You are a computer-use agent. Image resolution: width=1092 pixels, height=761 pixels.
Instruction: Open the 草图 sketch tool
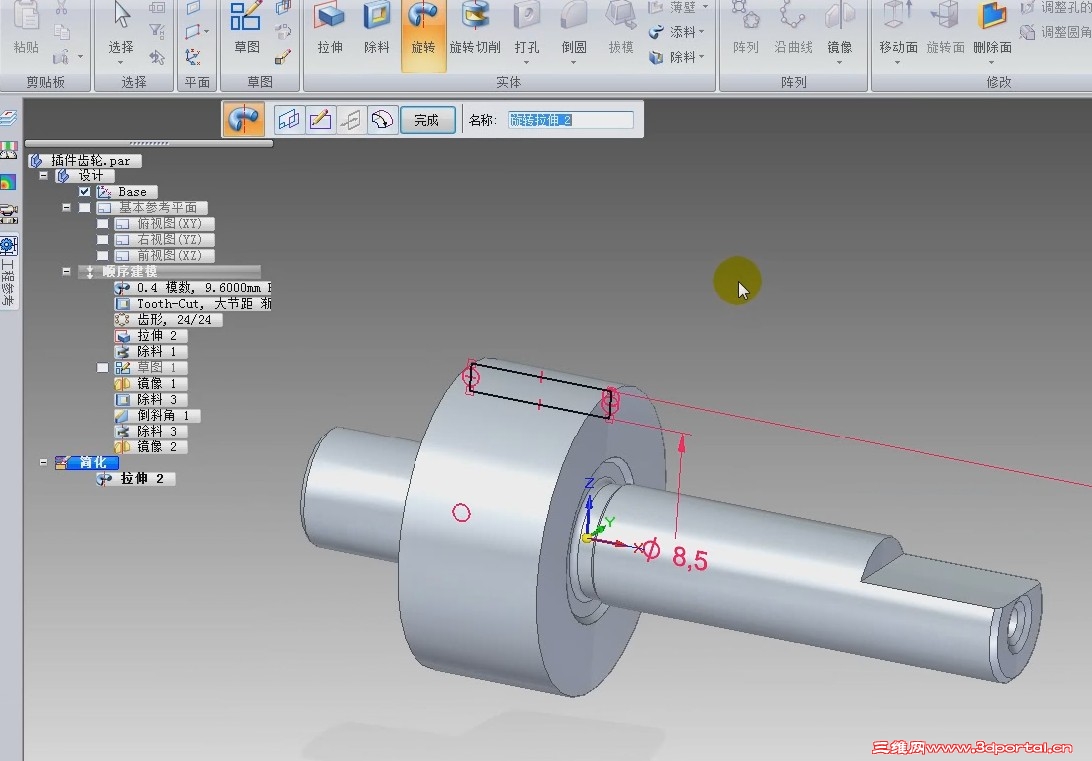tap(247, 26)
